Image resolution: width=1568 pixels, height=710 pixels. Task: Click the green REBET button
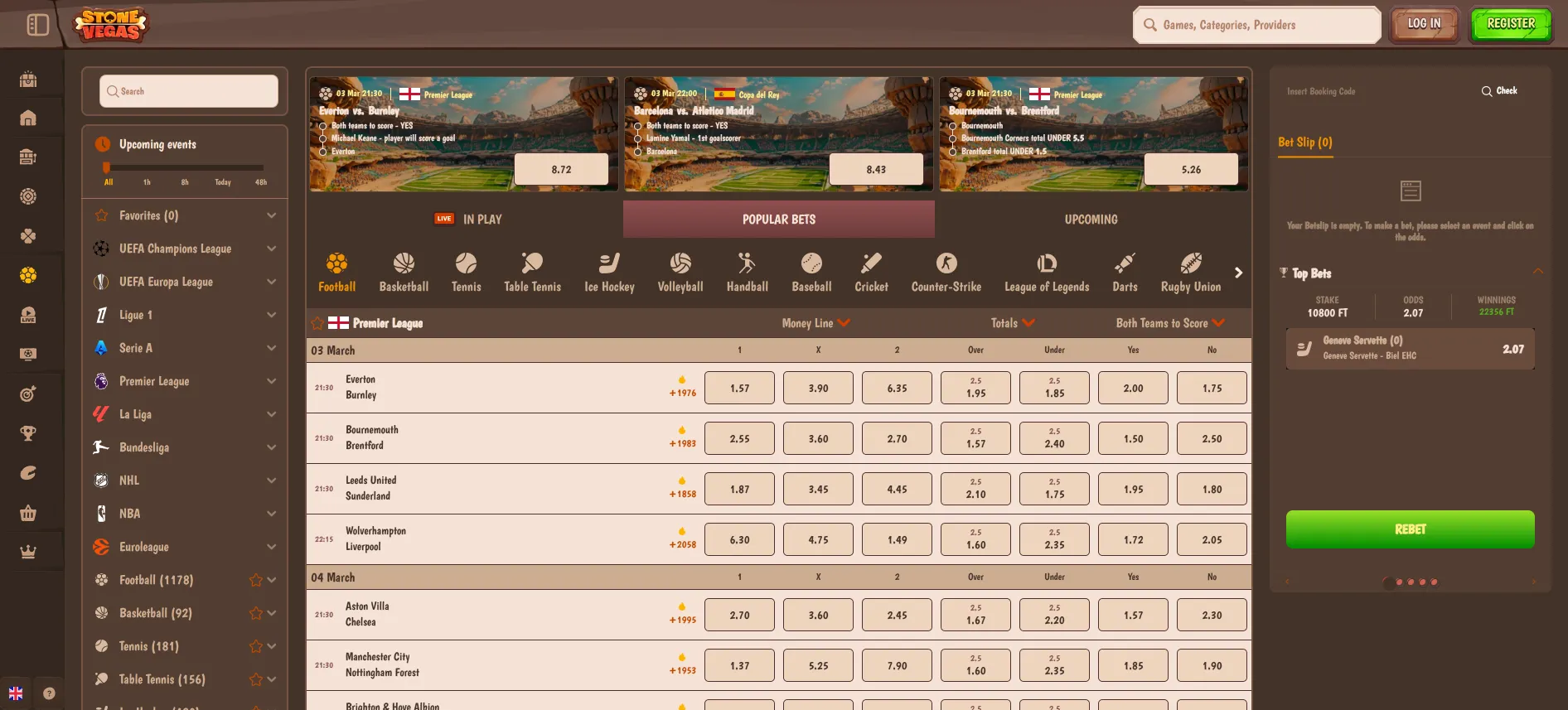pos(1410,529)
